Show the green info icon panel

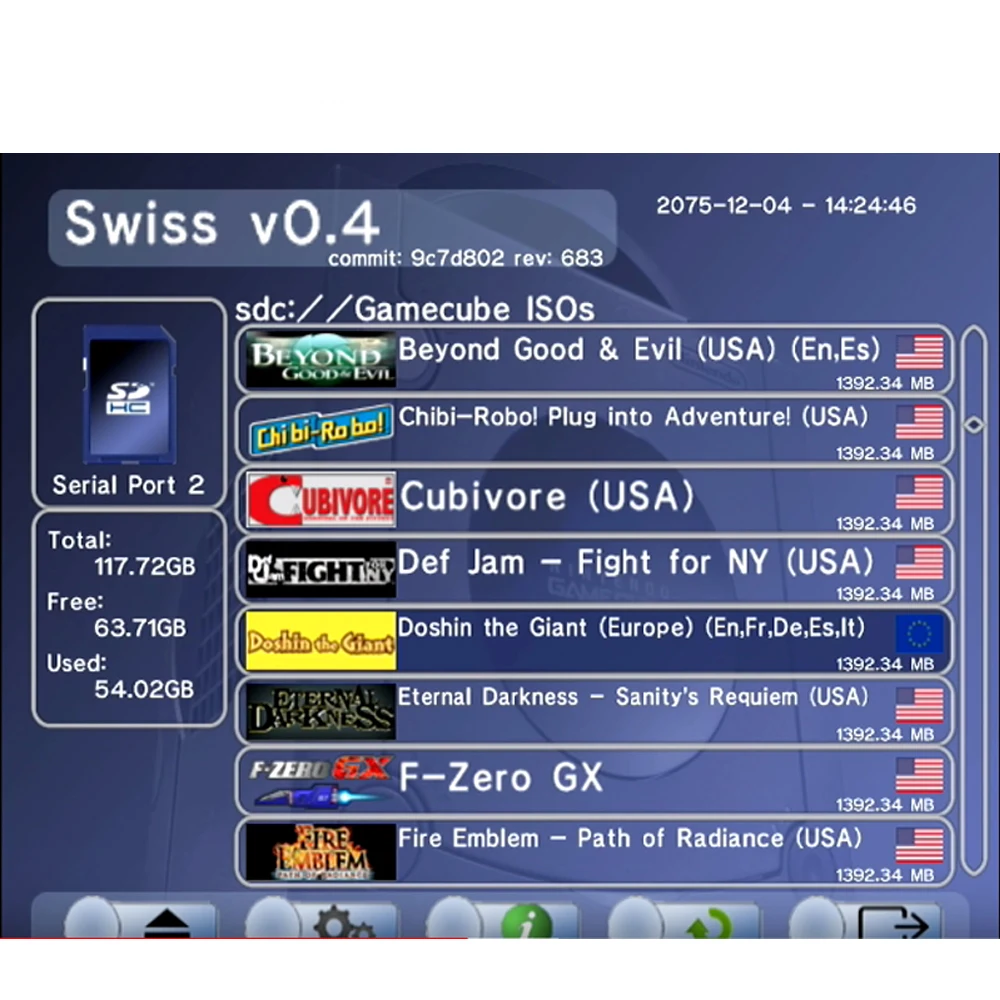pos(527,921)
